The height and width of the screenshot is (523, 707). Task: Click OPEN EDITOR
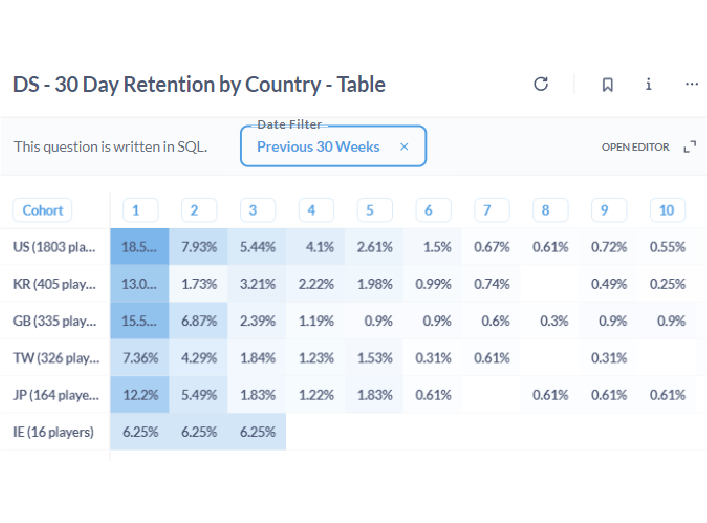tap(635, 147)
